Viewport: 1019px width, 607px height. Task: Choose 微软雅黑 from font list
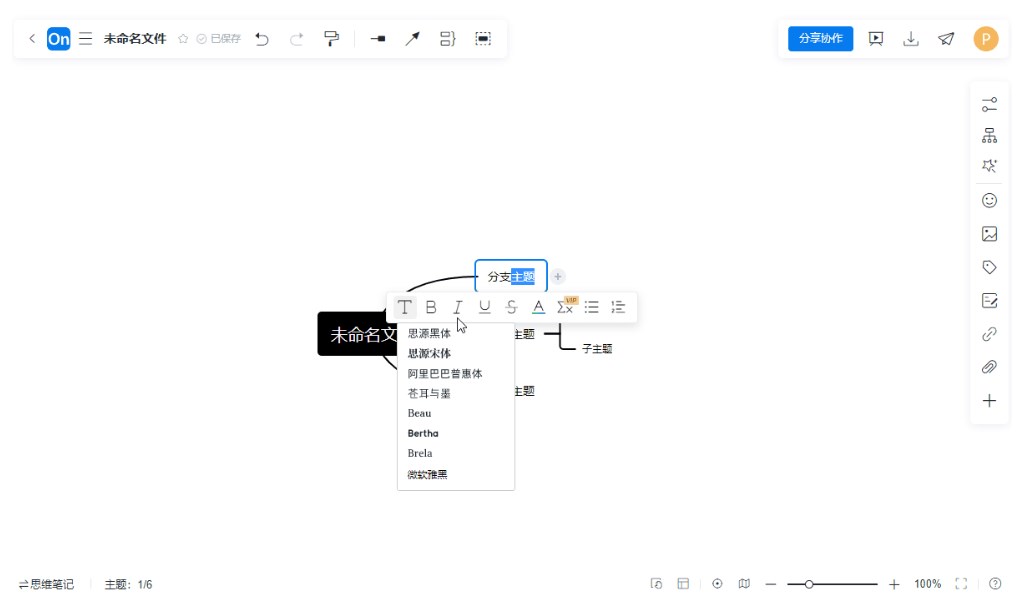pos(427,474)
